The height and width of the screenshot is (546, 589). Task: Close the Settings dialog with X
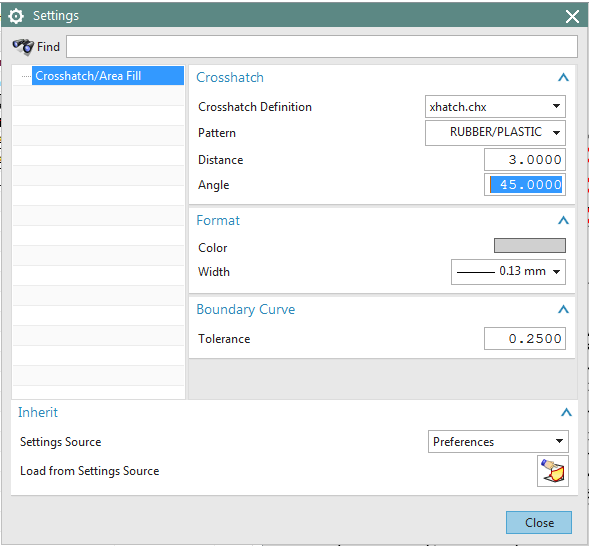click(572, 16)
